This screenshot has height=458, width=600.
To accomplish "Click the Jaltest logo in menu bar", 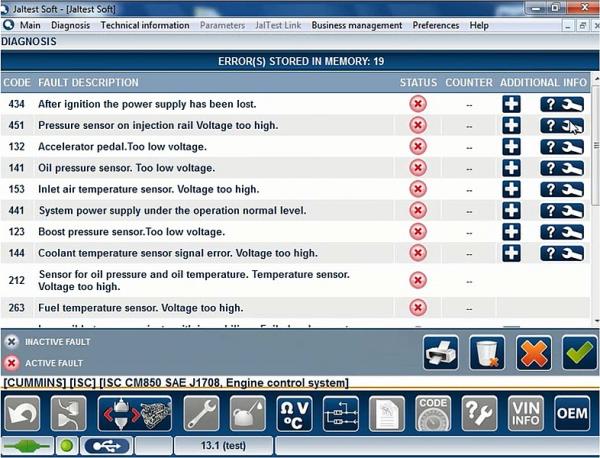I will tap(8, 25).
